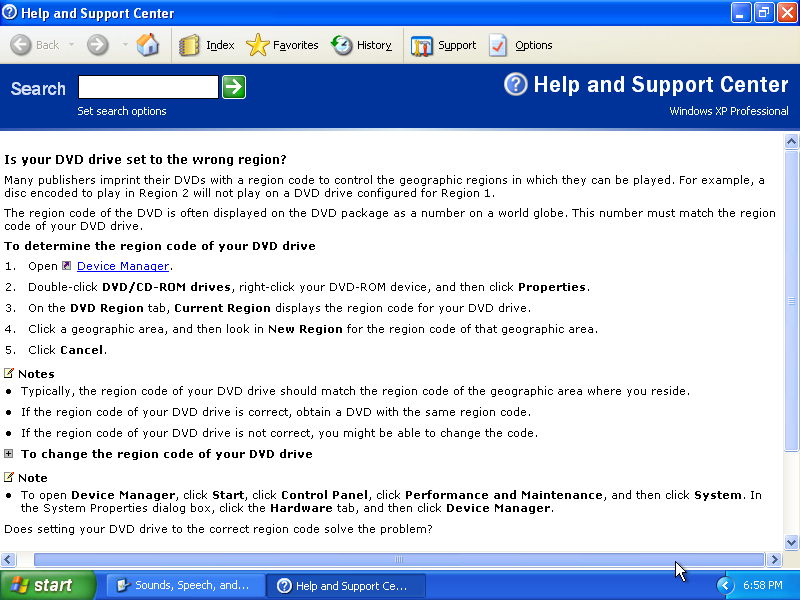800x600 pixels.
Task: Click the Home icon in toolbar
Action: click(147, 45)
